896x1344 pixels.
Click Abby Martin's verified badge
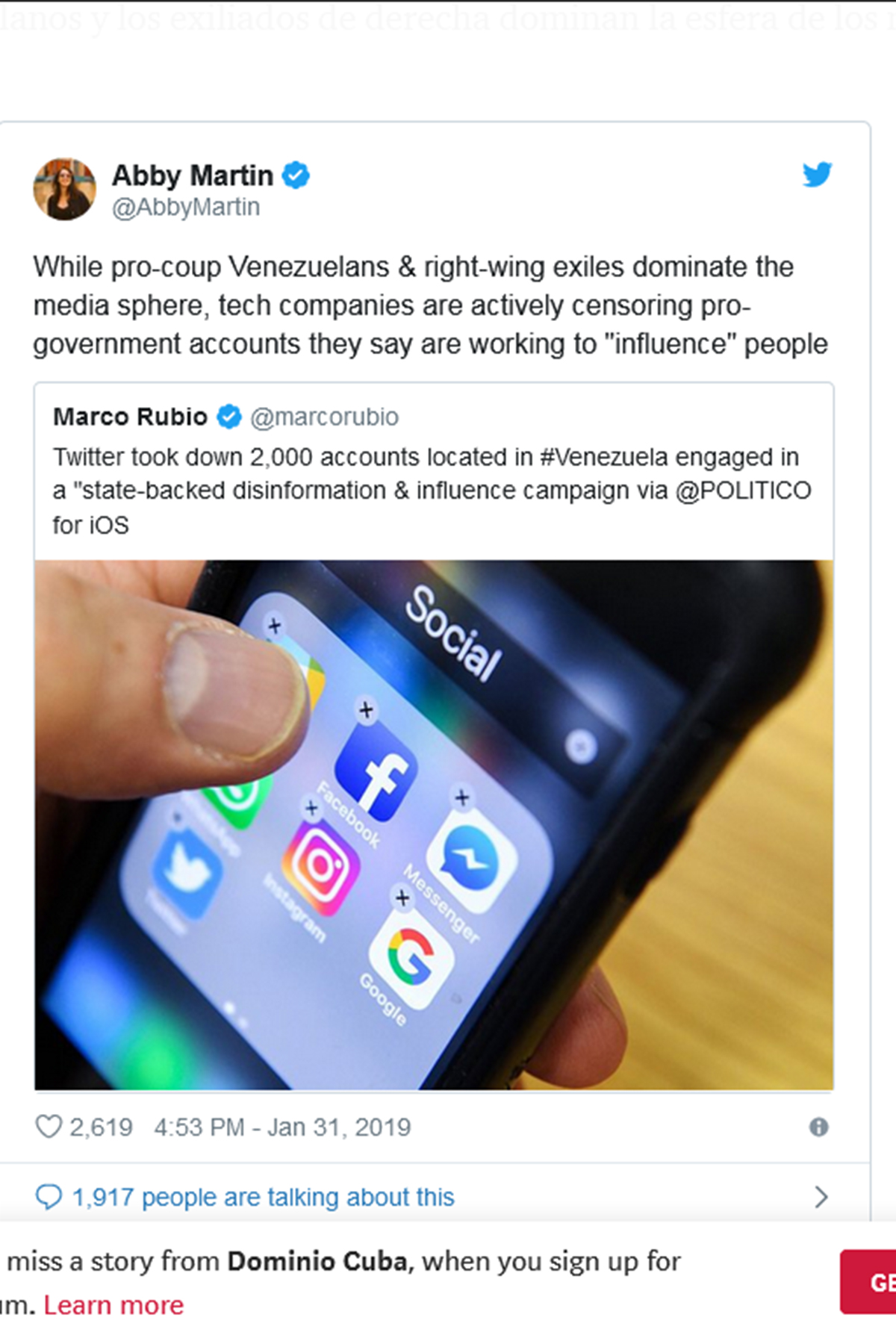point(296,175)
